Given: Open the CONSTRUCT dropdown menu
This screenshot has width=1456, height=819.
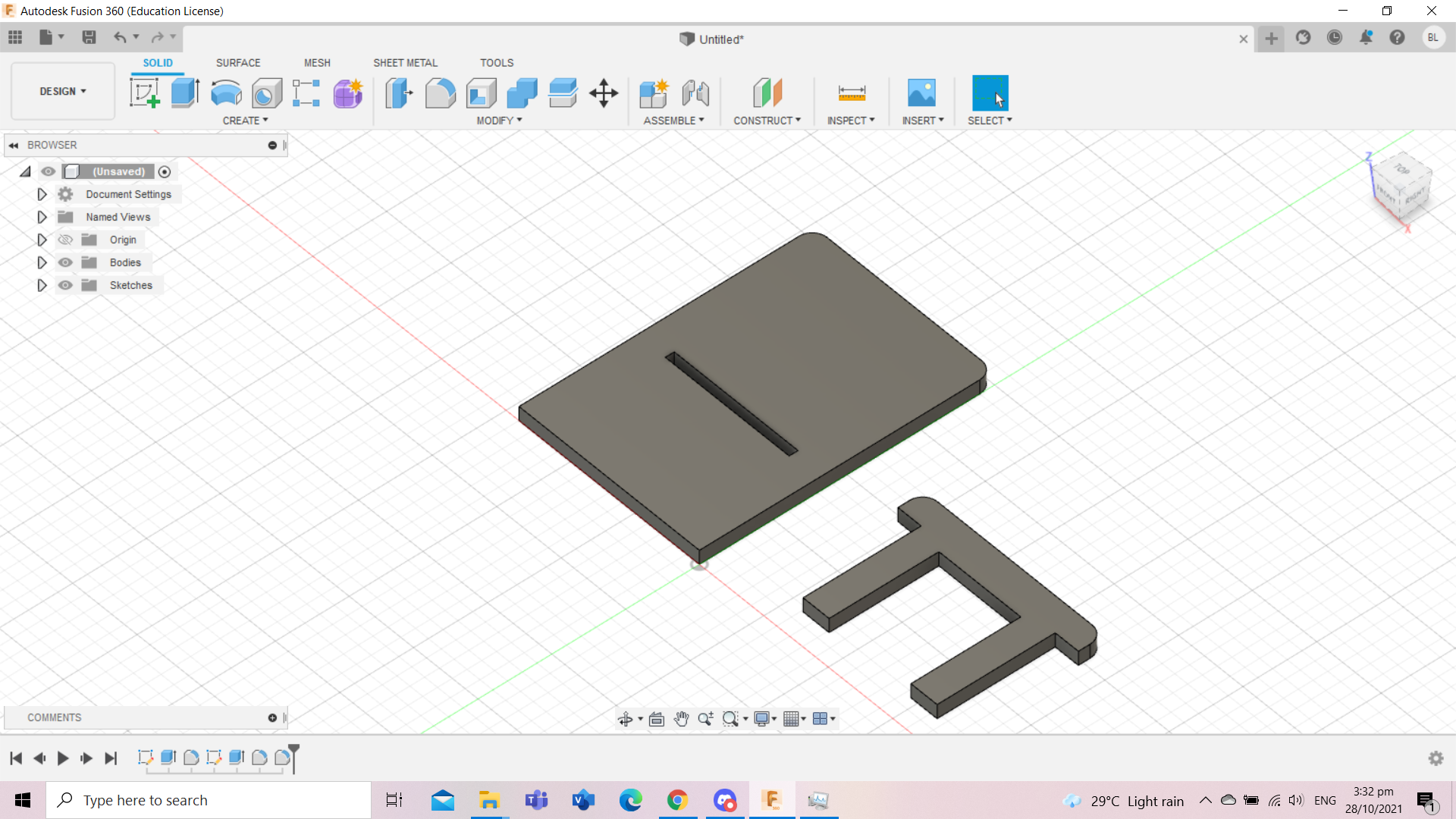Looking at the screenshot, I should click(x=767, y=121).
